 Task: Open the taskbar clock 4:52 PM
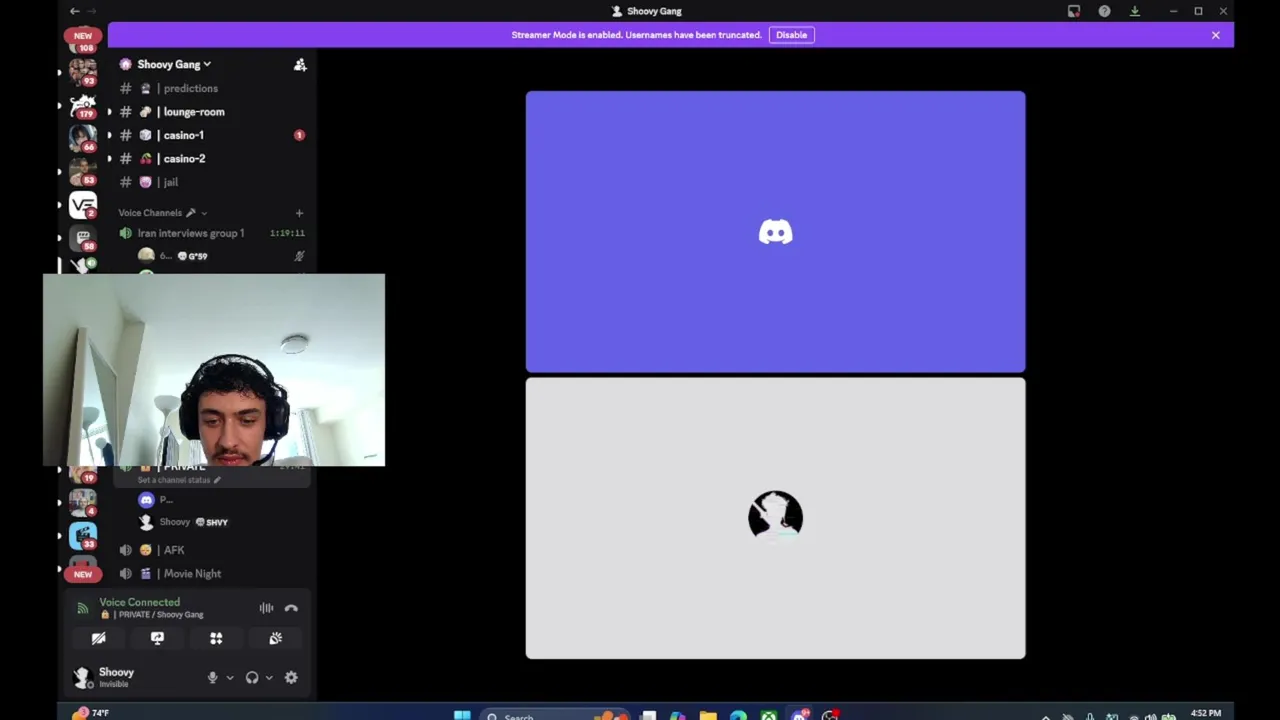[x=1205, y=714]
